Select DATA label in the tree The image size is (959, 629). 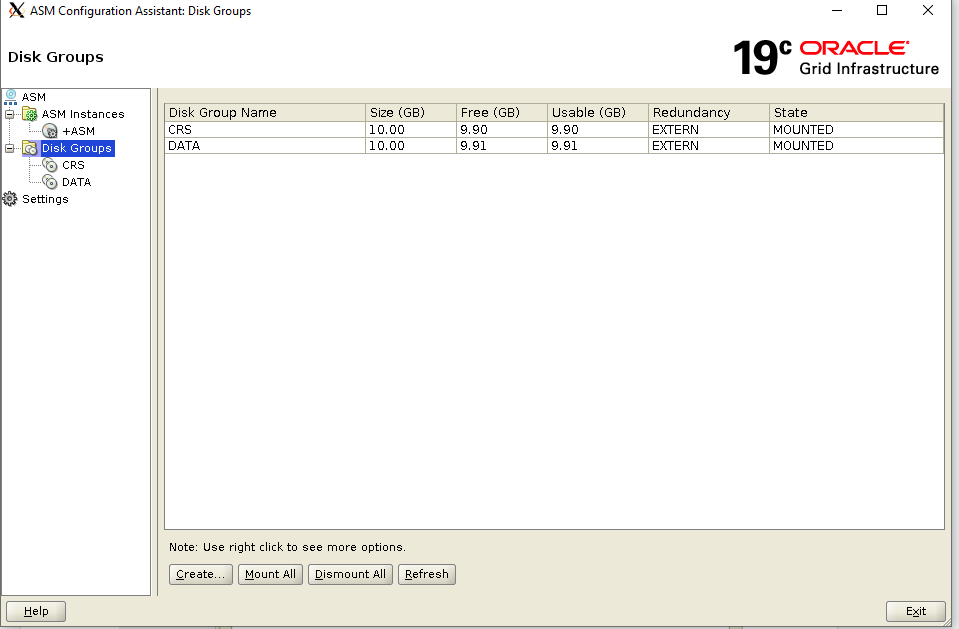tap(76, 182)
